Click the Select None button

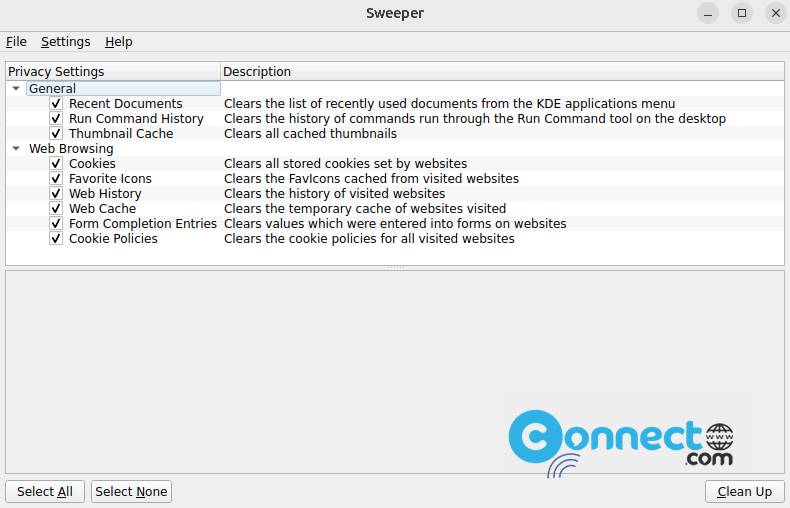131,492
